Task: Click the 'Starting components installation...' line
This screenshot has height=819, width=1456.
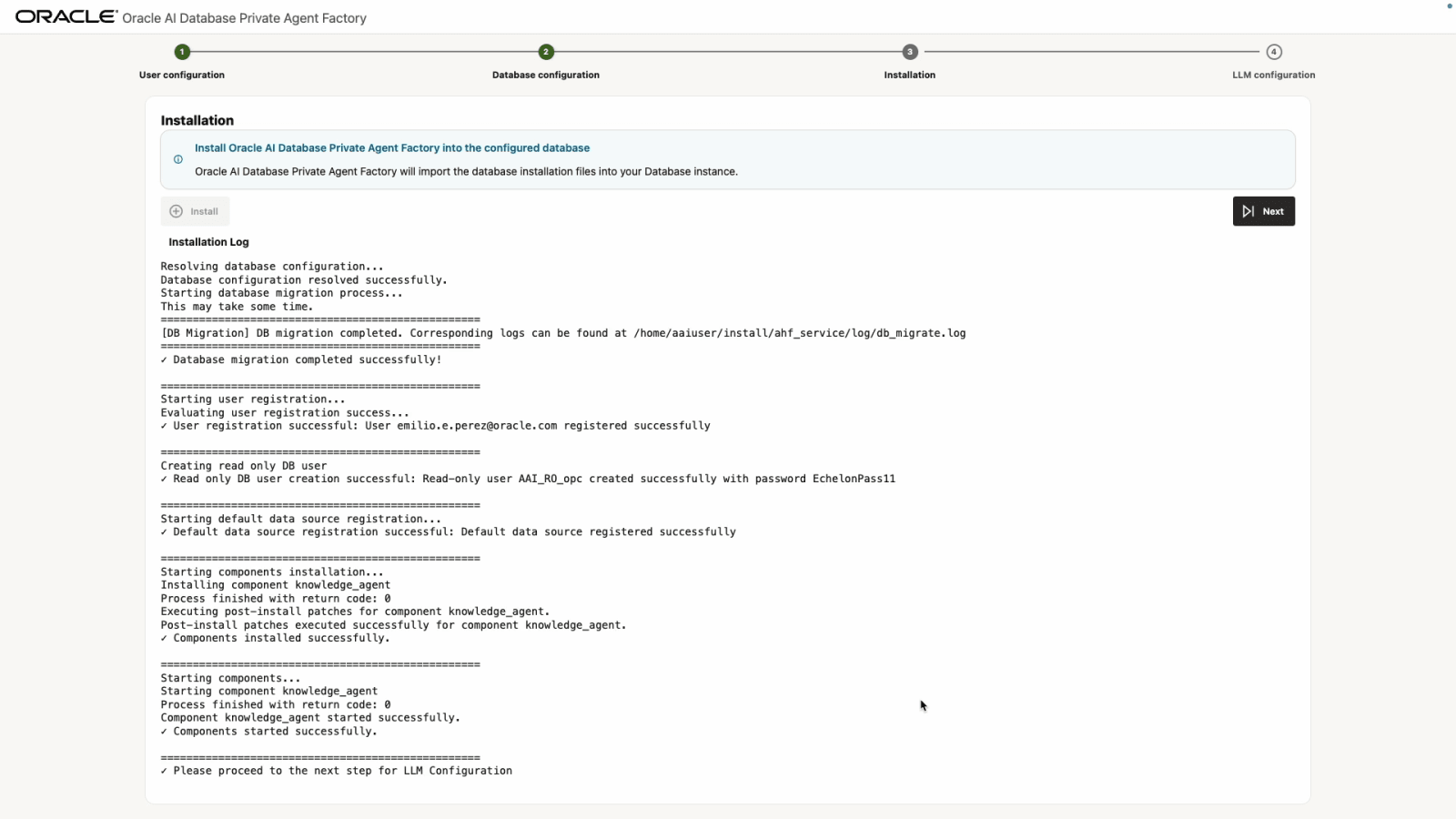Action: point(272,572)
